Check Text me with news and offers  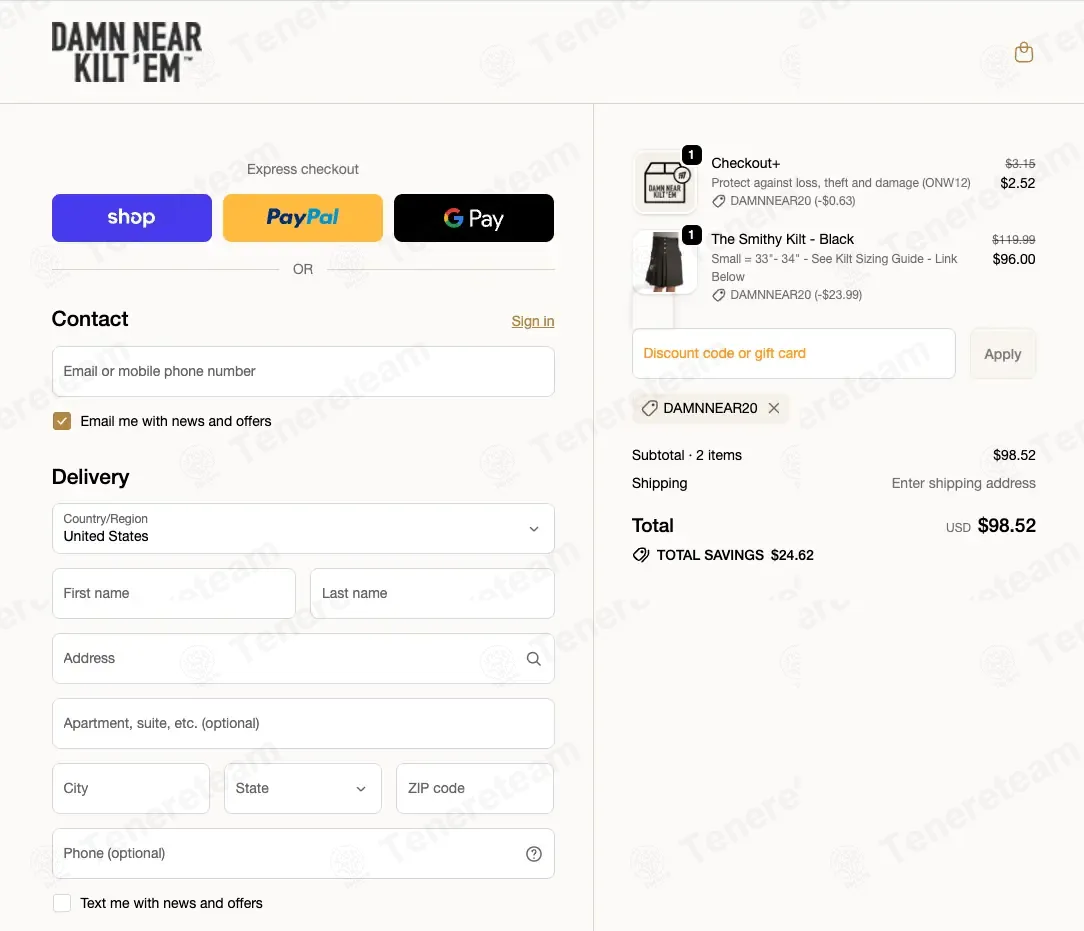(62, 903)
